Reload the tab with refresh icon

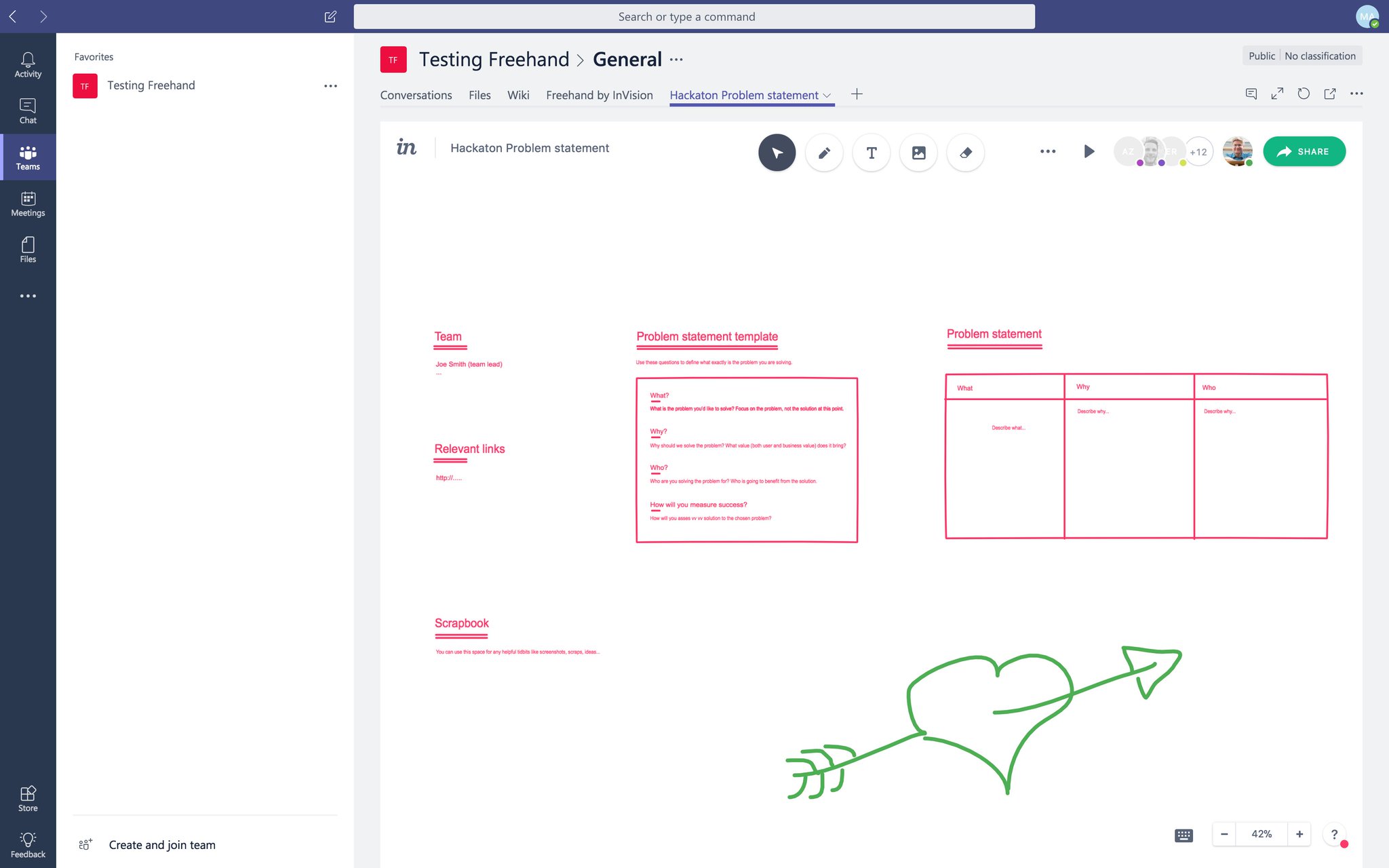pyautogui.click(x=1303, y=94)
